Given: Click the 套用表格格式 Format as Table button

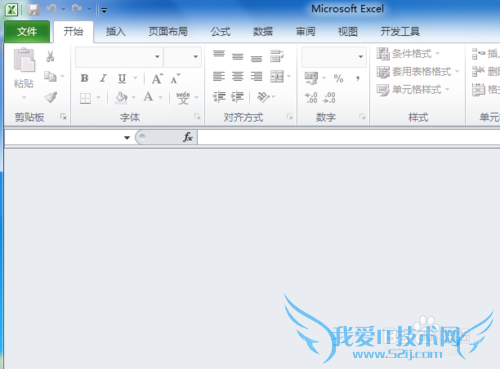Looking at the screenshot, I should pos(418,72).
